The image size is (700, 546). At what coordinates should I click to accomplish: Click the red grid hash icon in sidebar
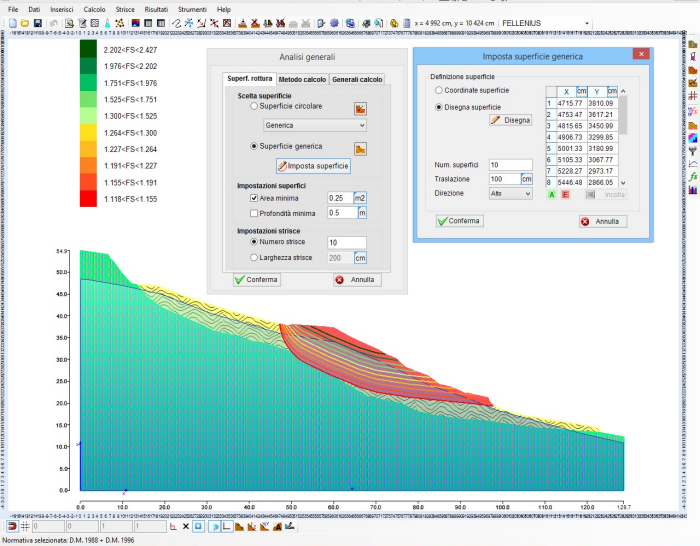point(693,96)
